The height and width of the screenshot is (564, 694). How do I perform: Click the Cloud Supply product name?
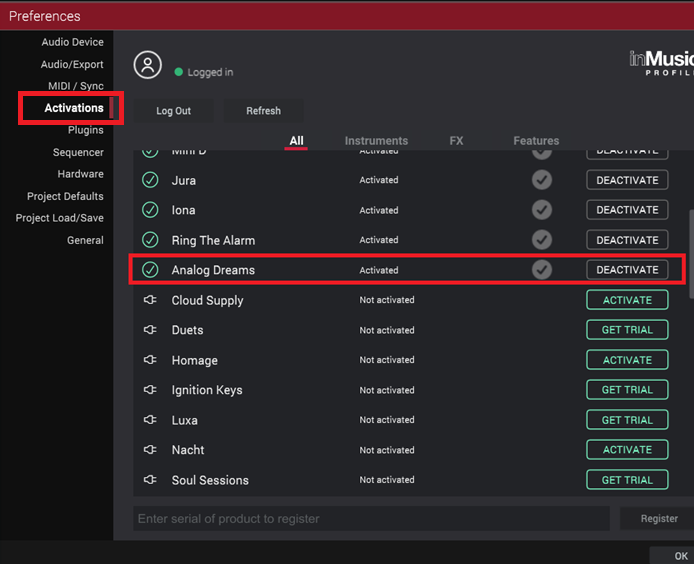(207, 301)
